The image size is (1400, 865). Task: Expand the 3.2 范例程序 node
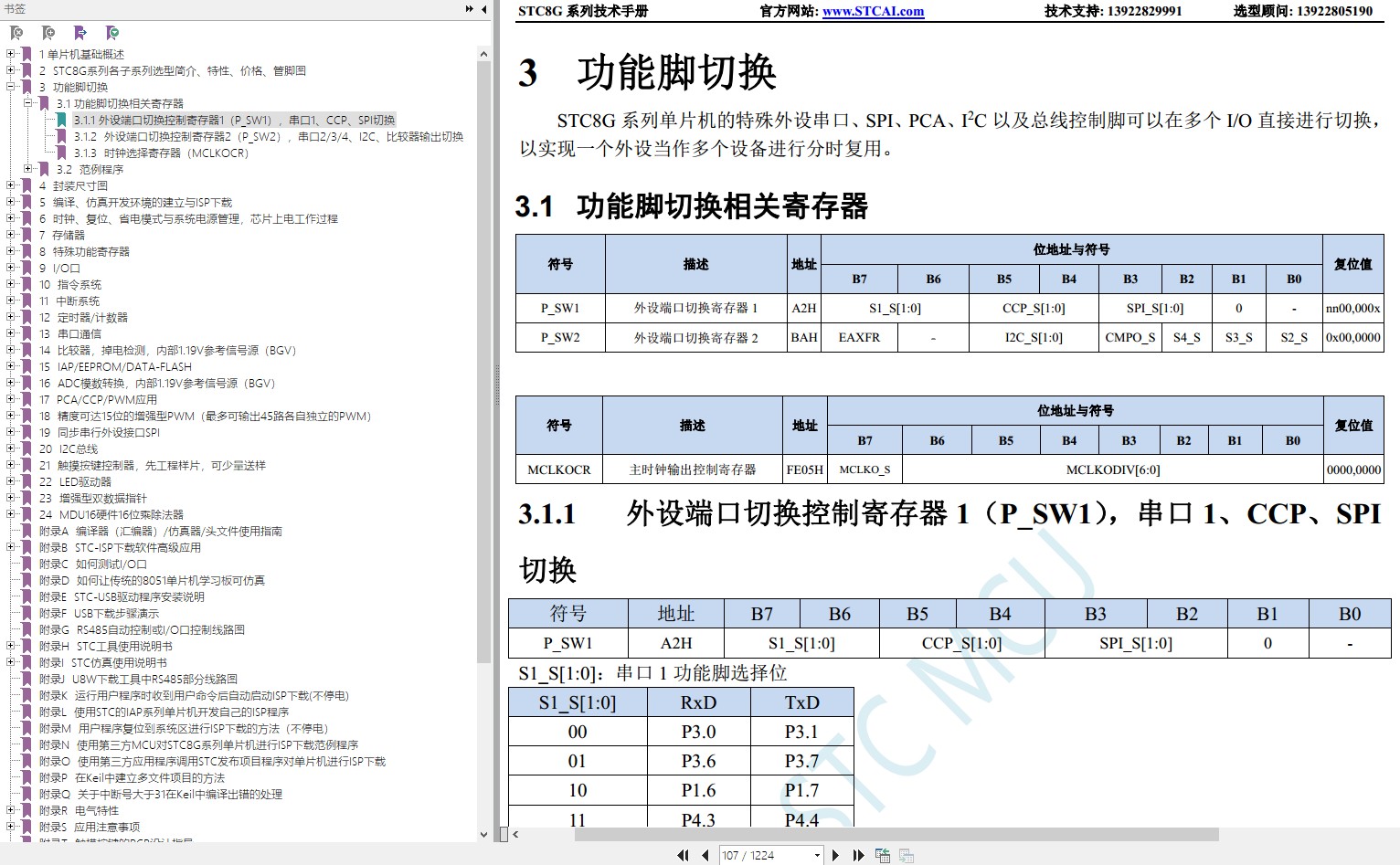(28, 169)
